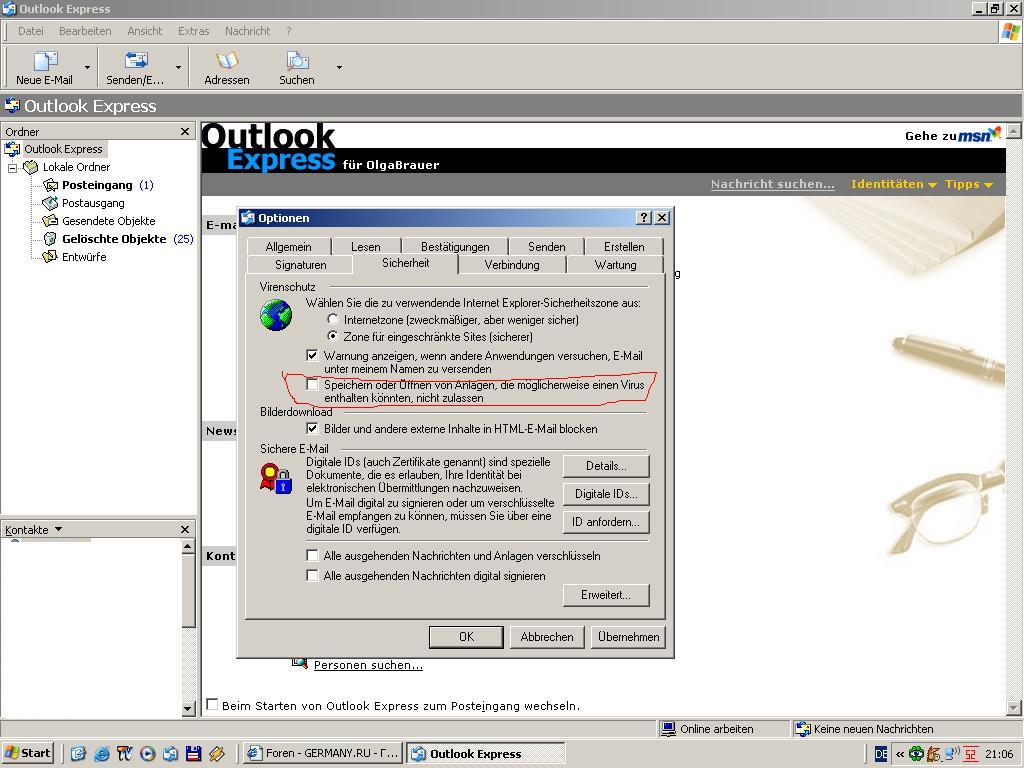Image resolution: width=1024 pixels, height=768 pixels.
Task: Click the Abbrechen button
Action: tap(547, 637)
